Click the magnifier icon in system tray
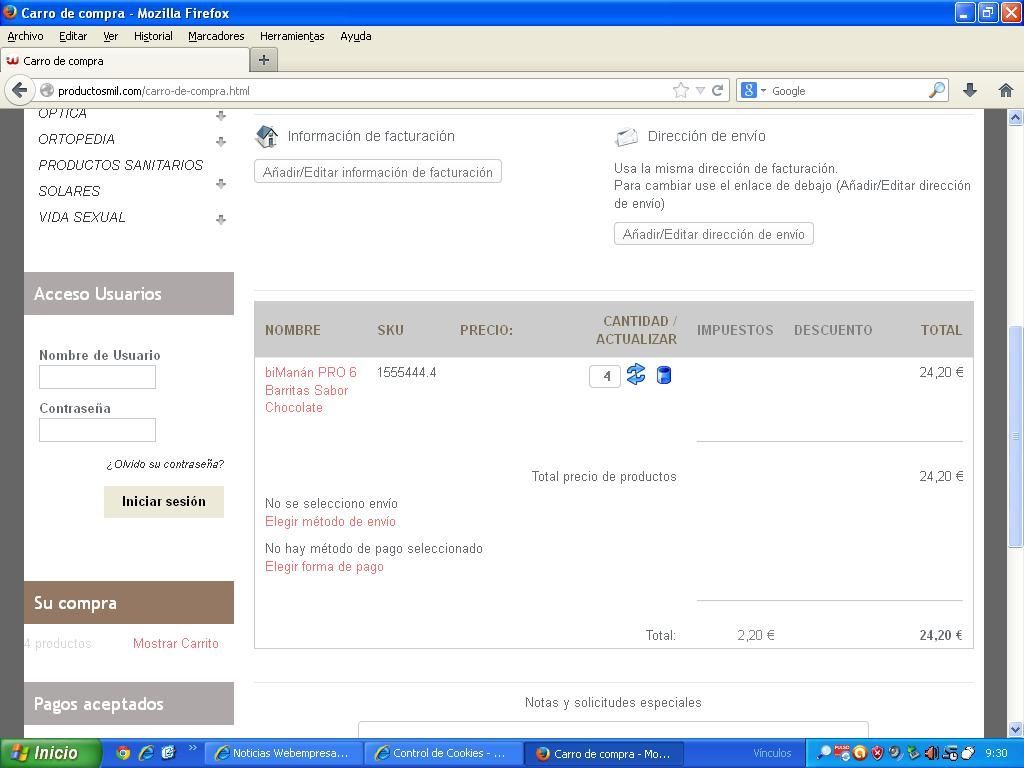This screenshot has width=1024, height=768. click(825, 753)
